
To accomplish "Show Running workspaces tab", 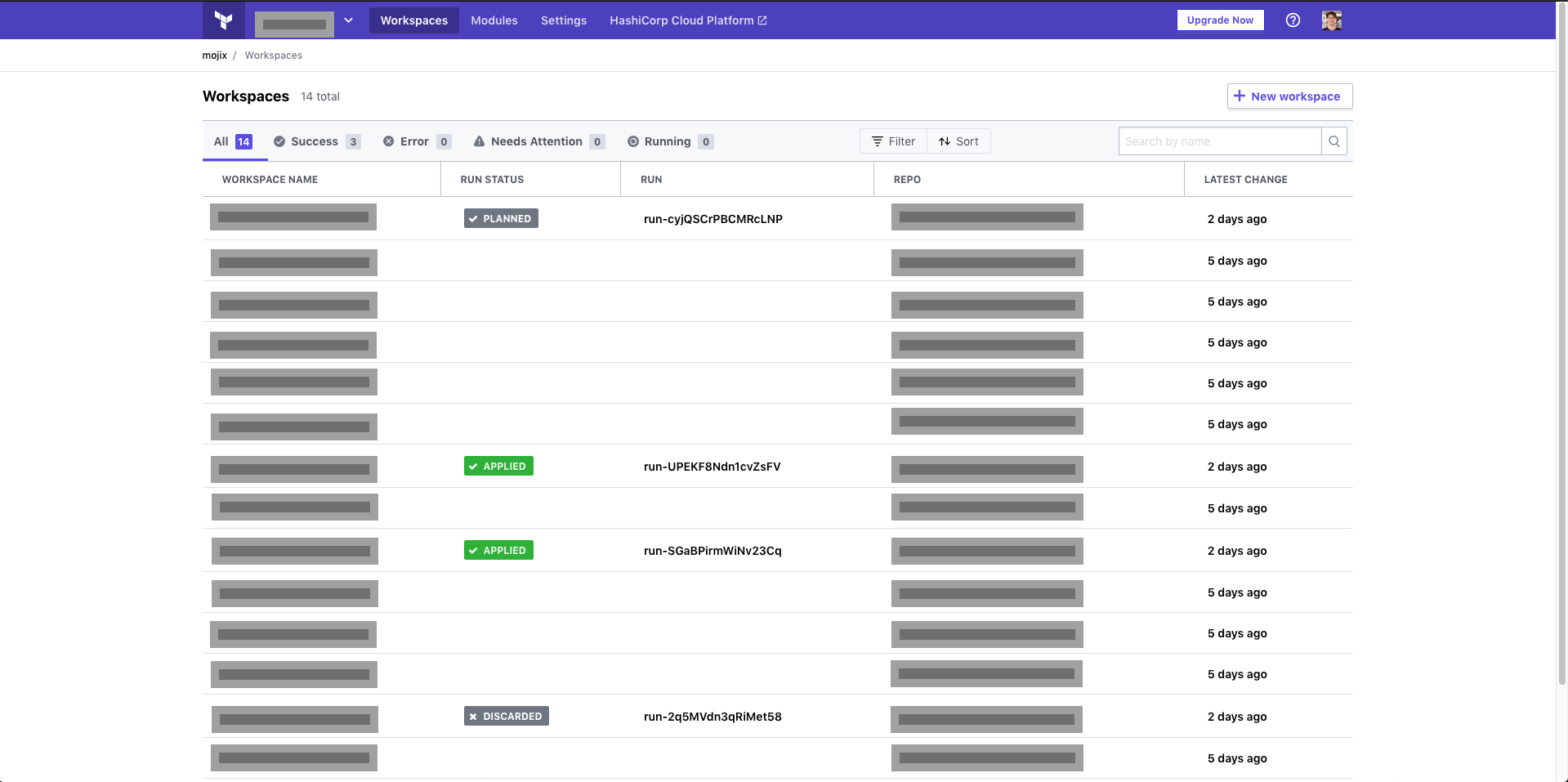I will (670, 141).
